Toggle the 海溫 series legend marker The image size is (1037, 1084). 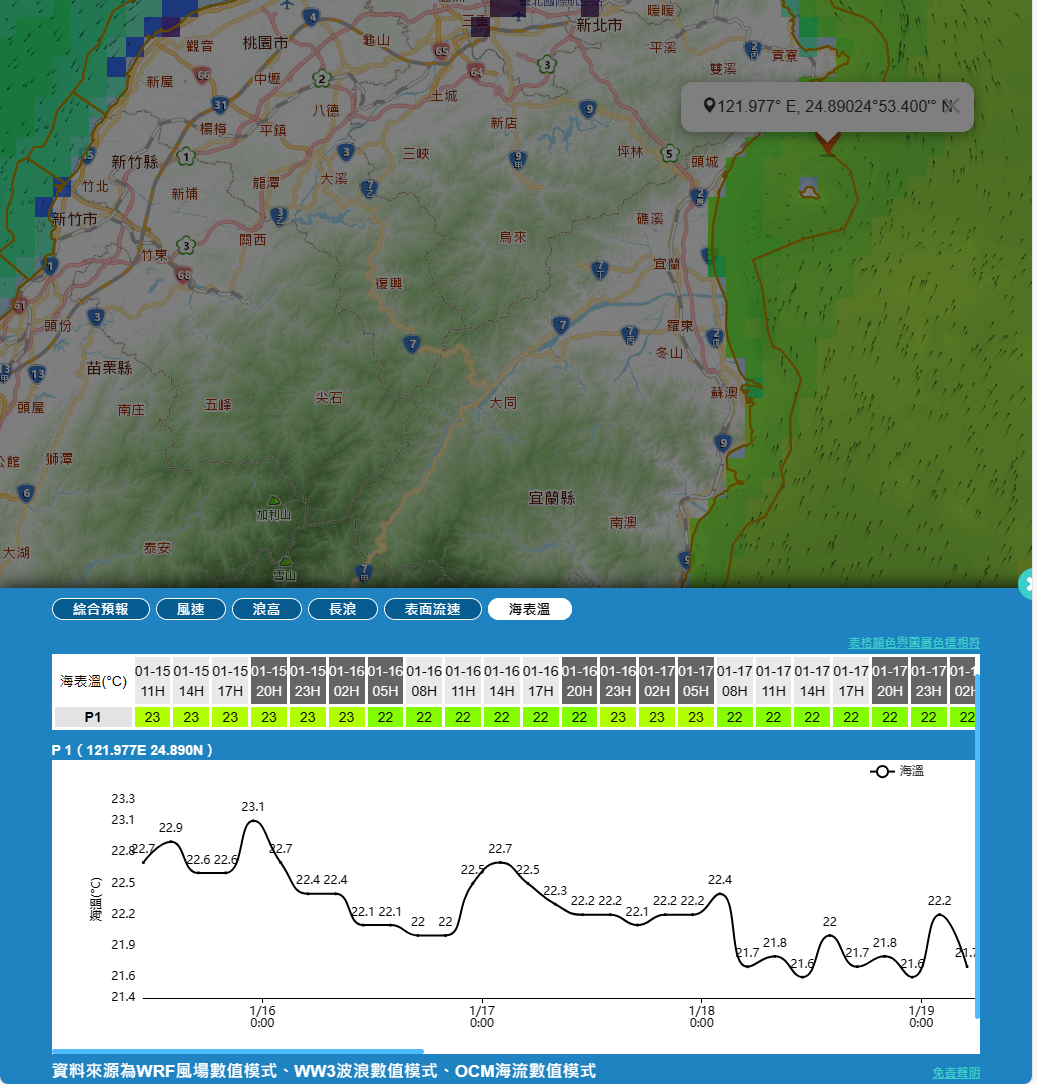point(882,772)
